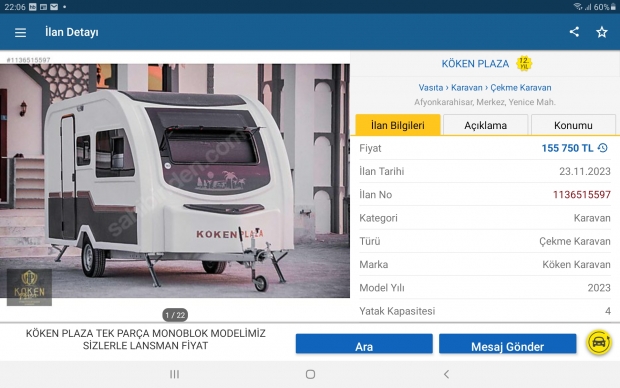Tap the Ara call button
Image resolution: width=620 pixels, height=388 pixels.
[364, 343]
